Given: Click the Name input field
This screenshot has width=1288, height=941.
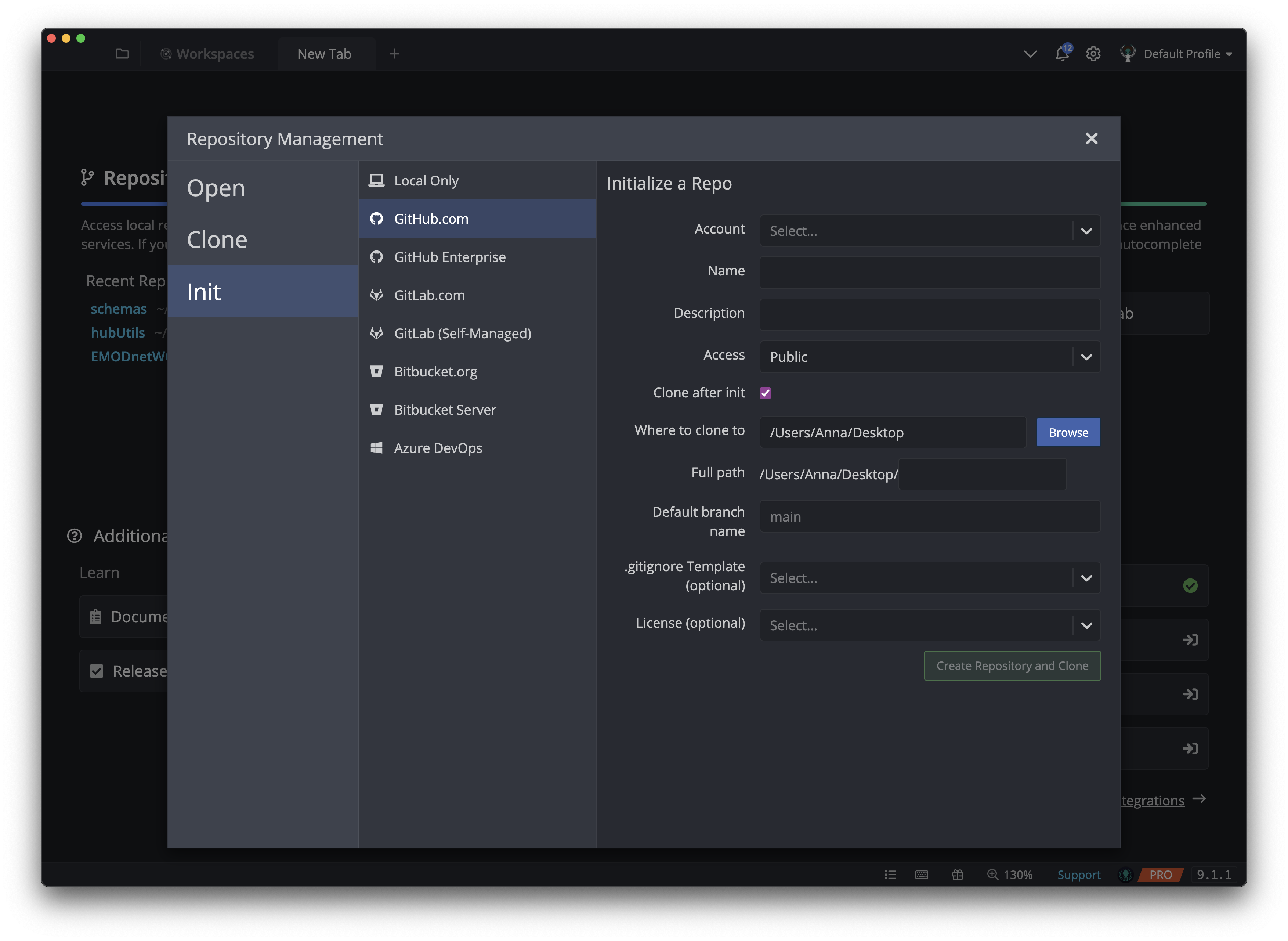Looking at the screenshot, I should pyautogui.click(x=929, y=272).
